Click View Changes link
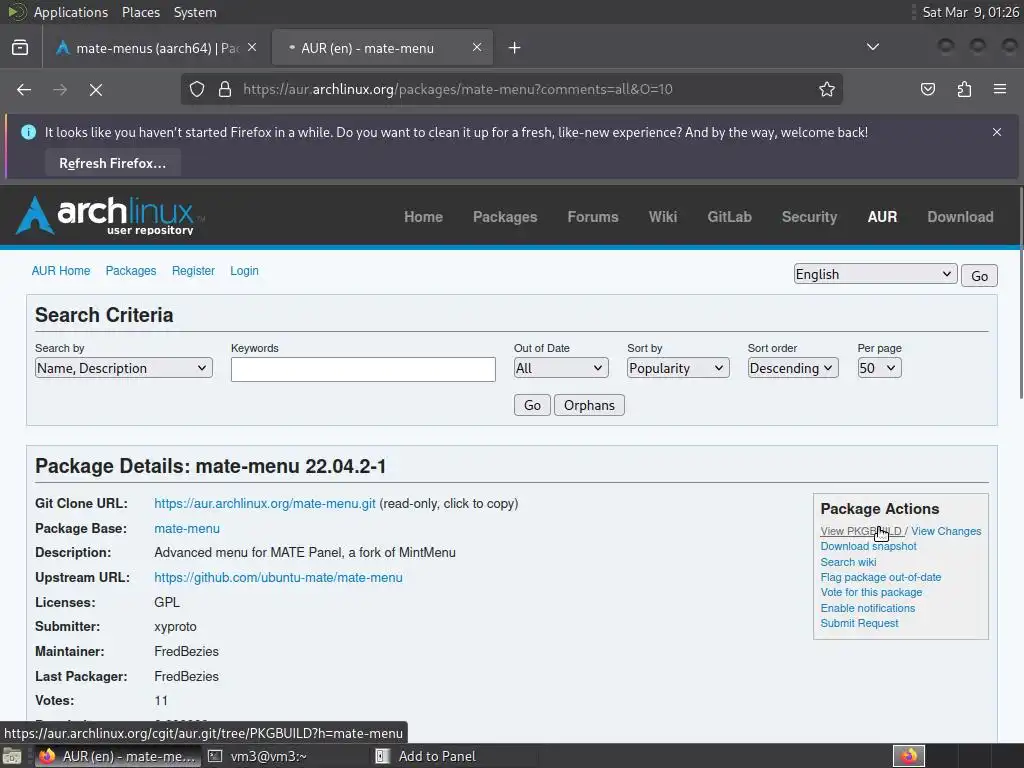The image size is (1024, 768). (x=946, y=531)
